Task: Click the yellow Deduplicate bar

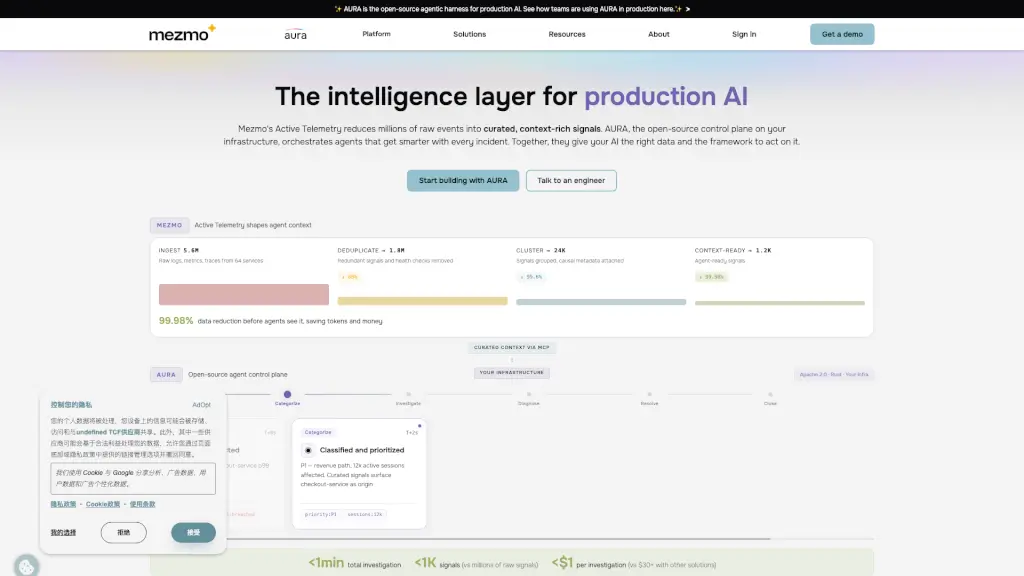Action: (x=423, y=301)
